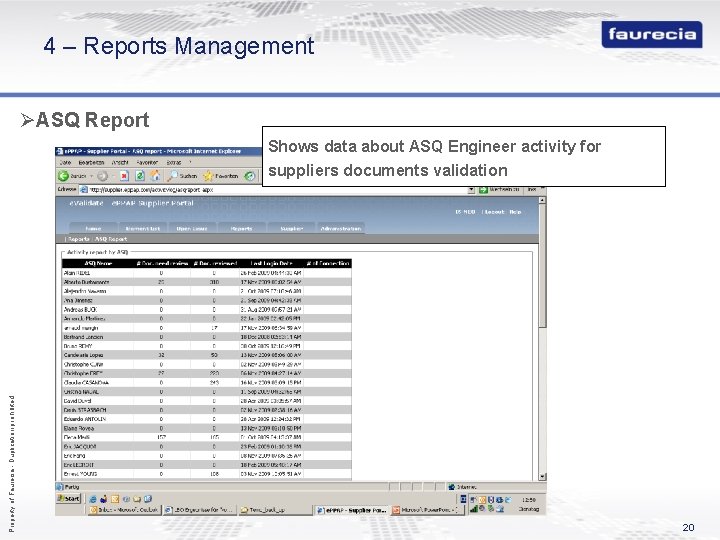This screenshot has width=720, height=540.
Task: Click the Last Login Date column header
Action: tap(271, 263)
